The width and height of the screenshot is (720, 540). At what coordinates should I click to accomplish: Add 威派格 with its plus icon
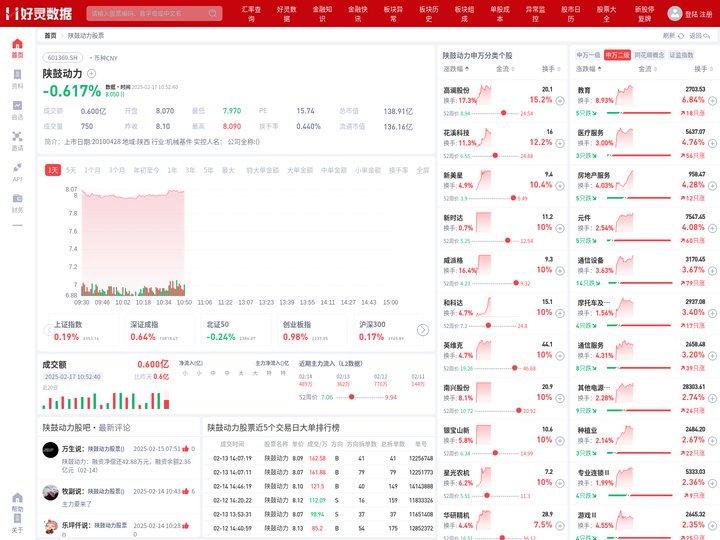[560, 270]
